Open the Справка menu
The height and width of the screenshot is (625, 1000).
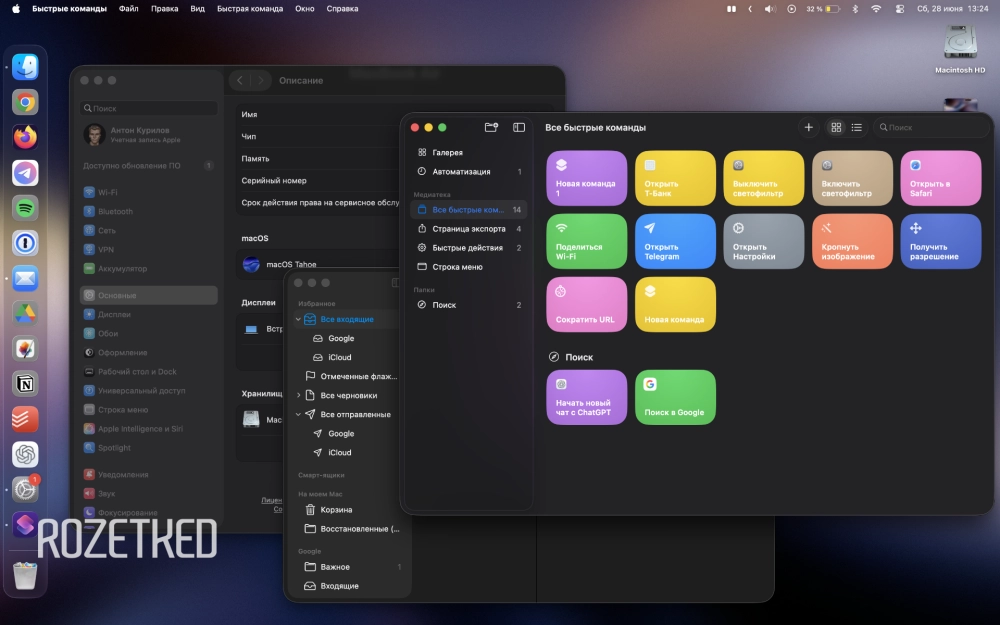pyautogui.click(x=342, y=9)
